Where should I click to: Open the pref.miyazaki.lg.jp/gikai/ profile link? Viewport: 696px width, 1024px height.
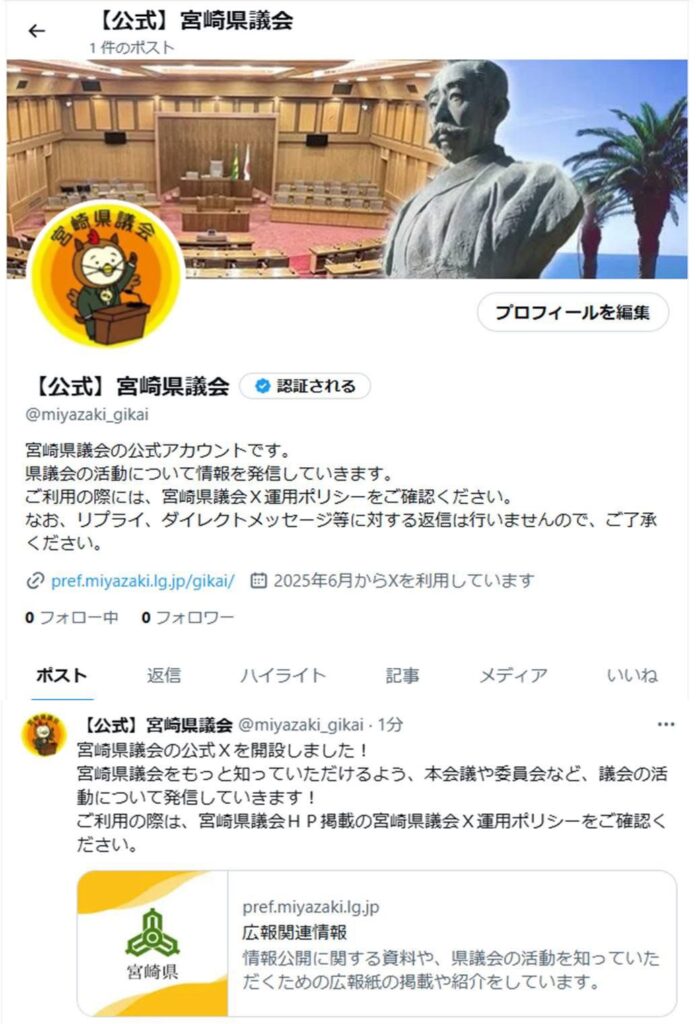143,581
